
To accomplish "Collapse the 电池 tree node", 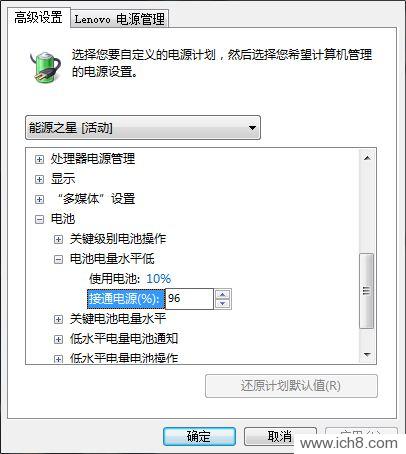I will point(39,219).
